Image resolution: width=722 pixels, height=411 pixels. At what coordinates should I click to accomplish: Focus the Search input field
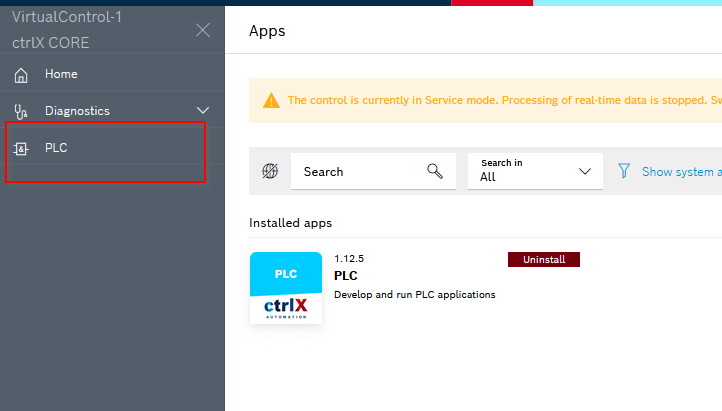point(373,171)
